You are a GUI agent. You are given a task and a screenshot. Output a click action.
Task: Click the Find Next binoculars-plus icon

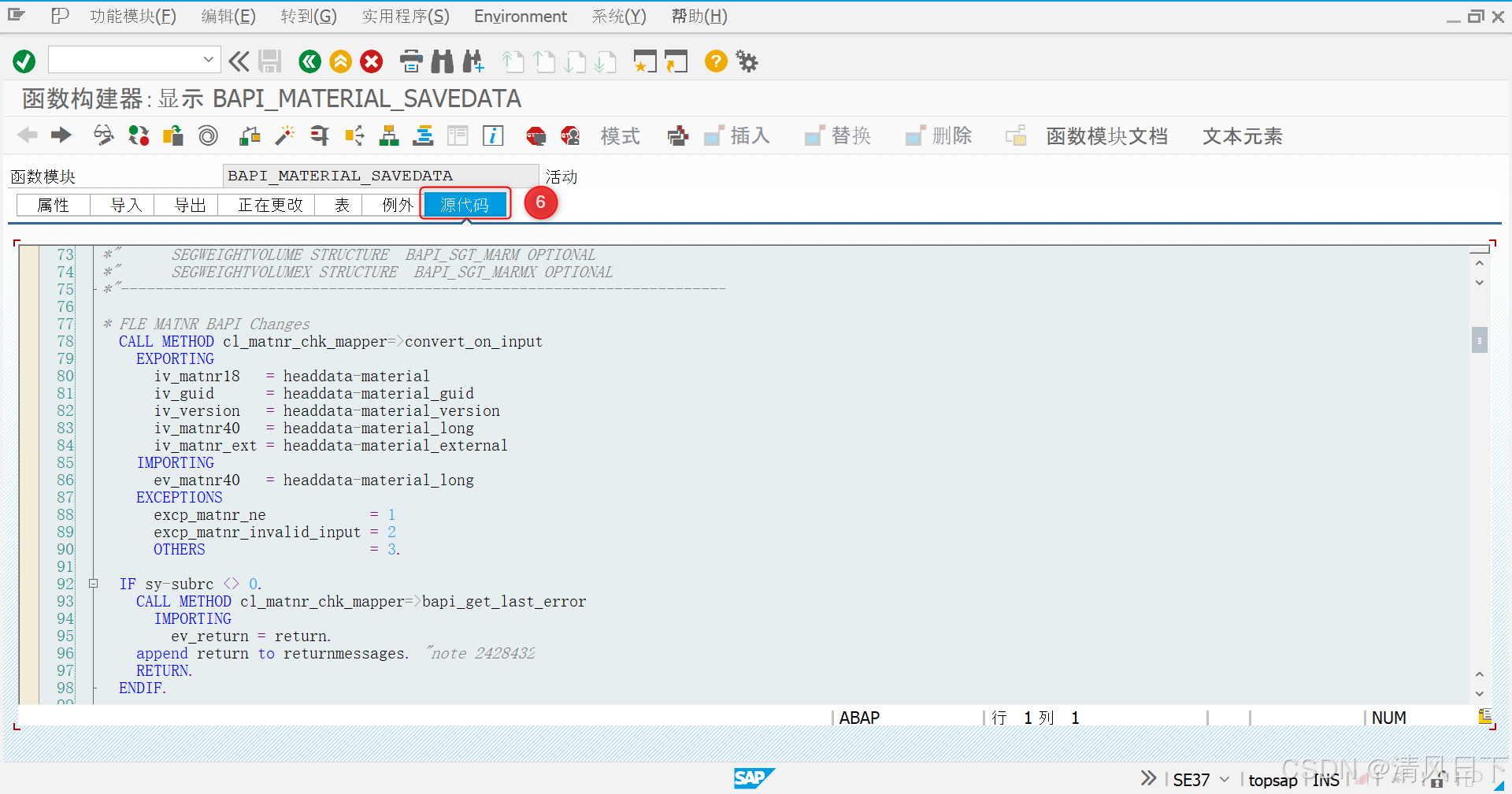pyautogui.click(x=473, y=61)
